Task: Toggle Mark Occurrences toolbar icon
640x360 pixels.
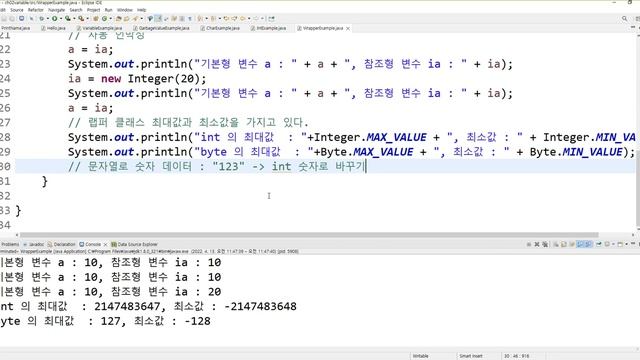Action: (x=150, y=18)
